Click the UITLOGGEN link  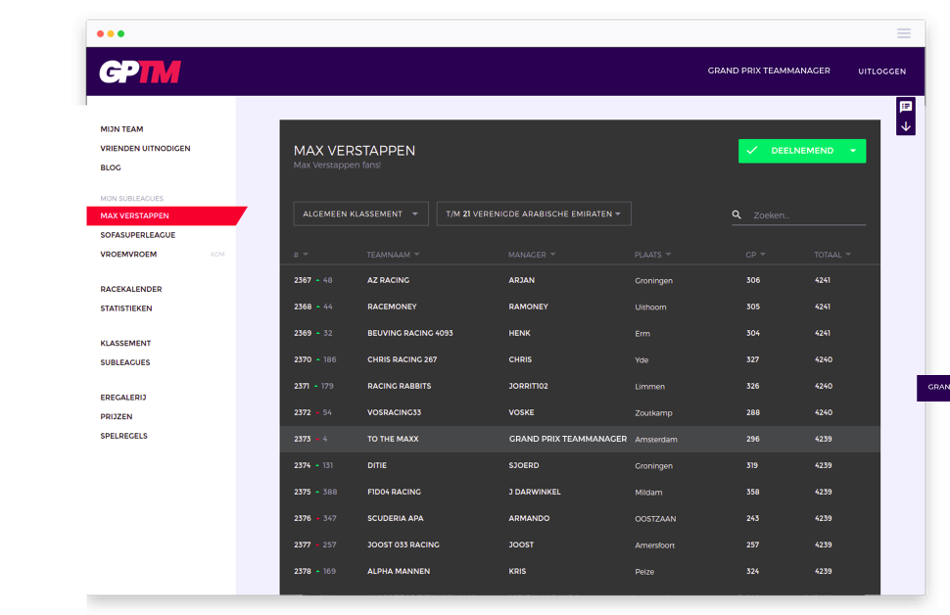click(x=882, y=71)
